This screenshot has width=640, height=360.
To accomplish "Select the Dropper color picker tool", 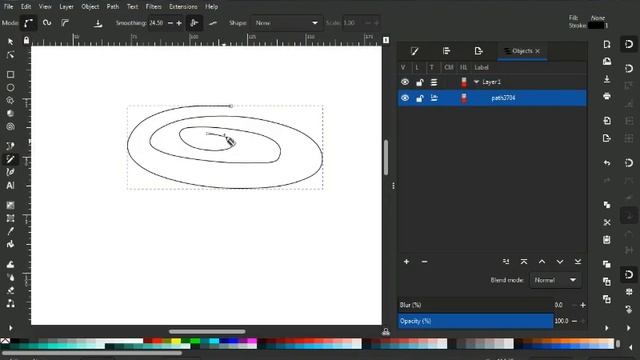I will 10,231.
